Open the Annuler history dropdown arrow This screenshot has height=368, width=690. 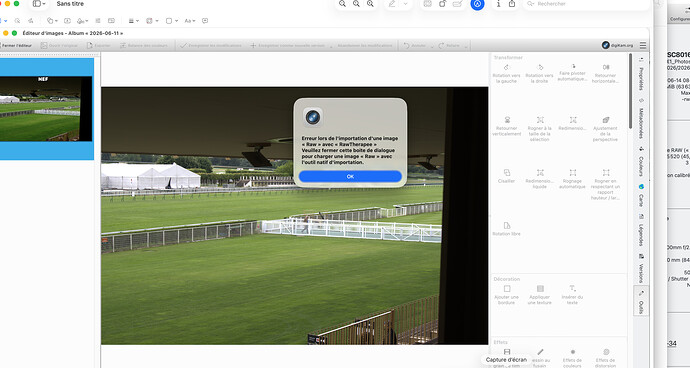[432, 46]
